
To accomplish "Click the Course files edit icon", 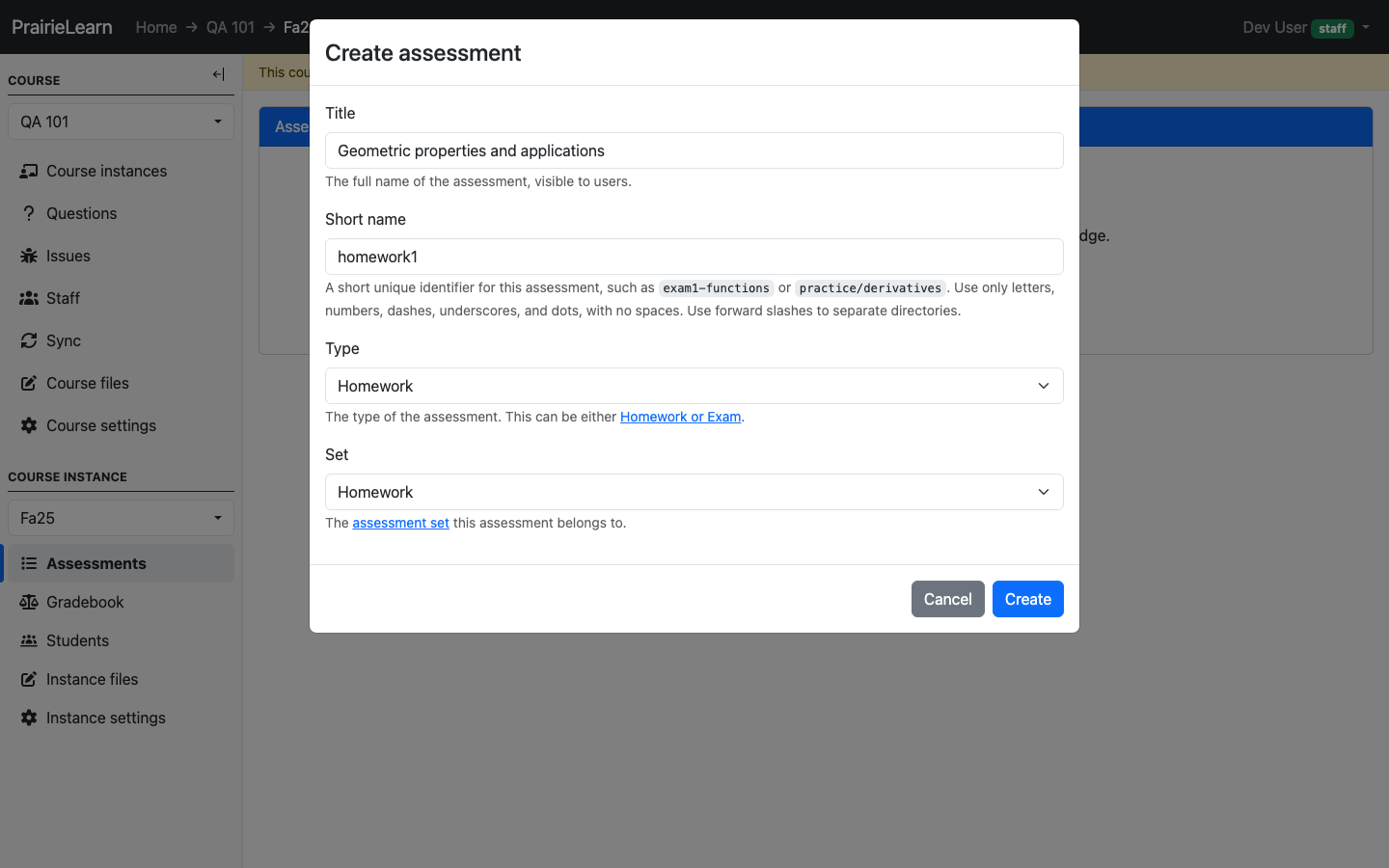I will [29, 383].
